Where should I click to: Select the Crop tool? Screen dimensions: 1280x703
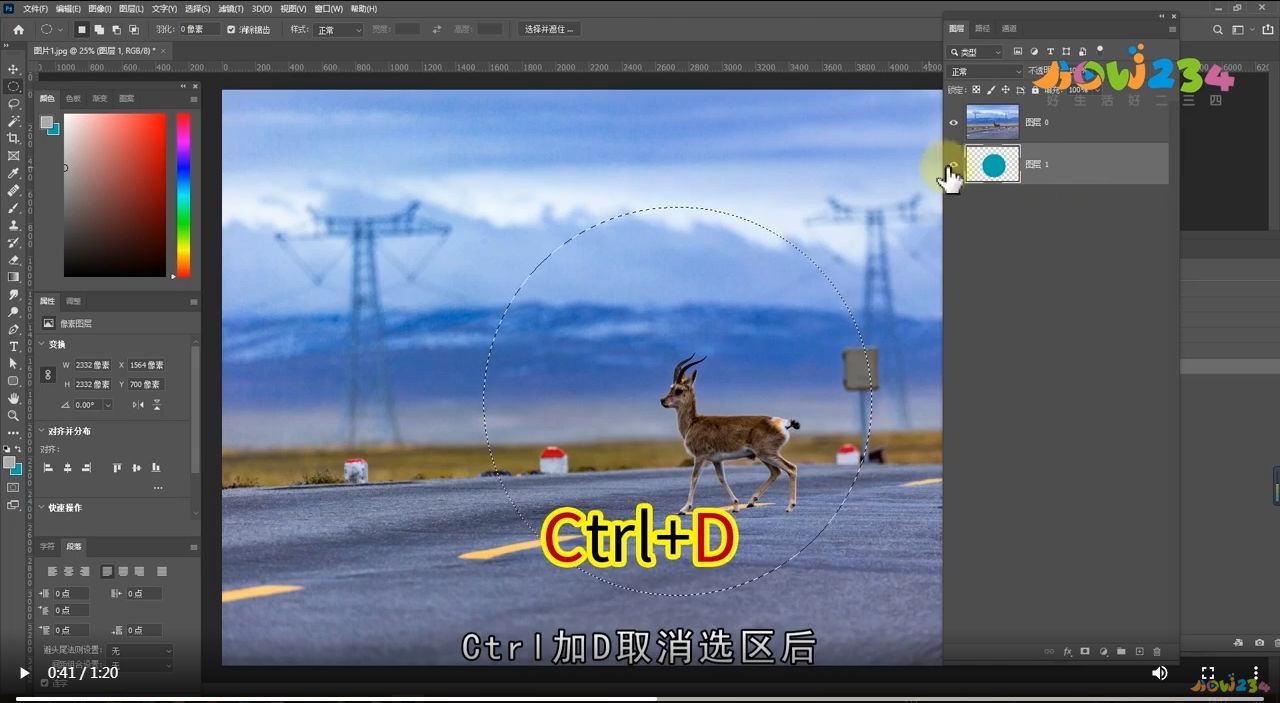point(14,138)
